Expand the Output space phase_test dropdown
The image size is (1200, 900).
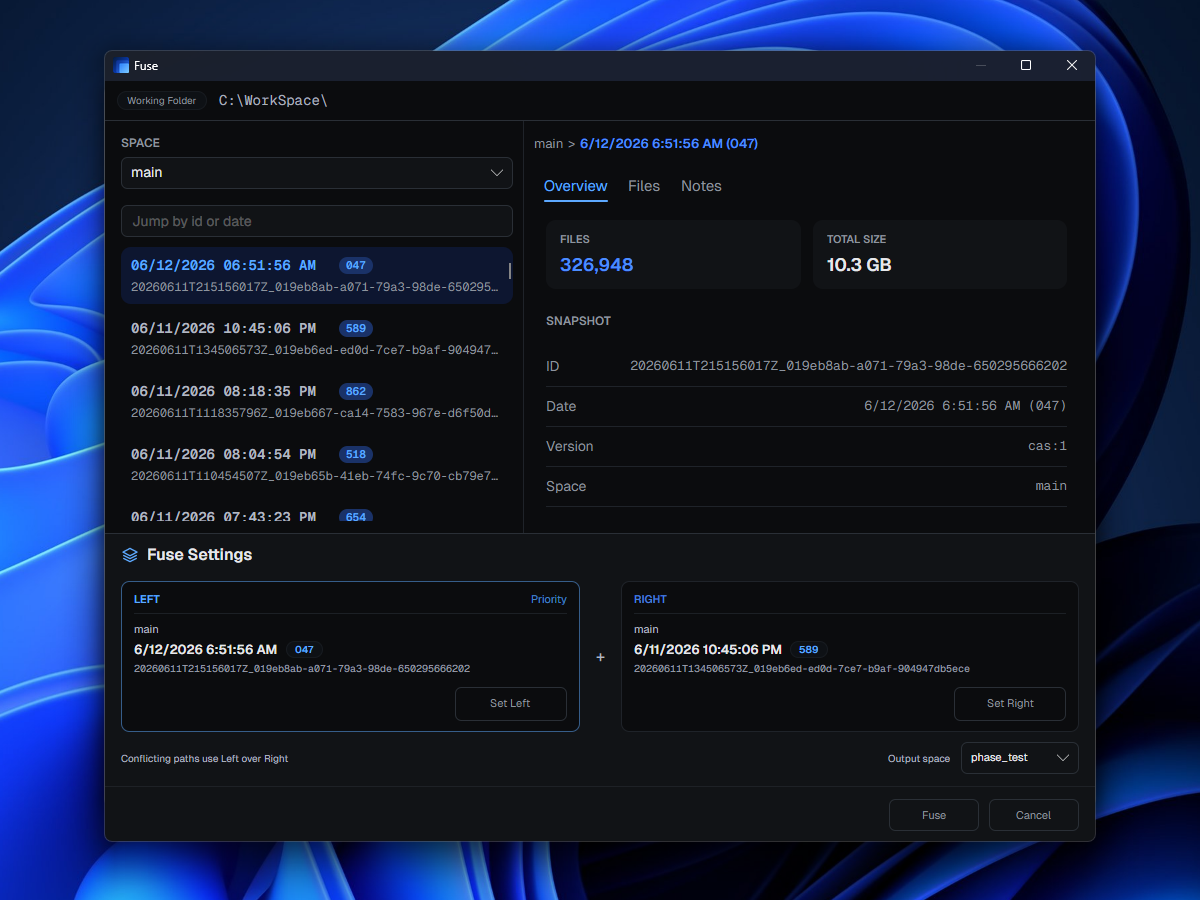pos(1020,758)
